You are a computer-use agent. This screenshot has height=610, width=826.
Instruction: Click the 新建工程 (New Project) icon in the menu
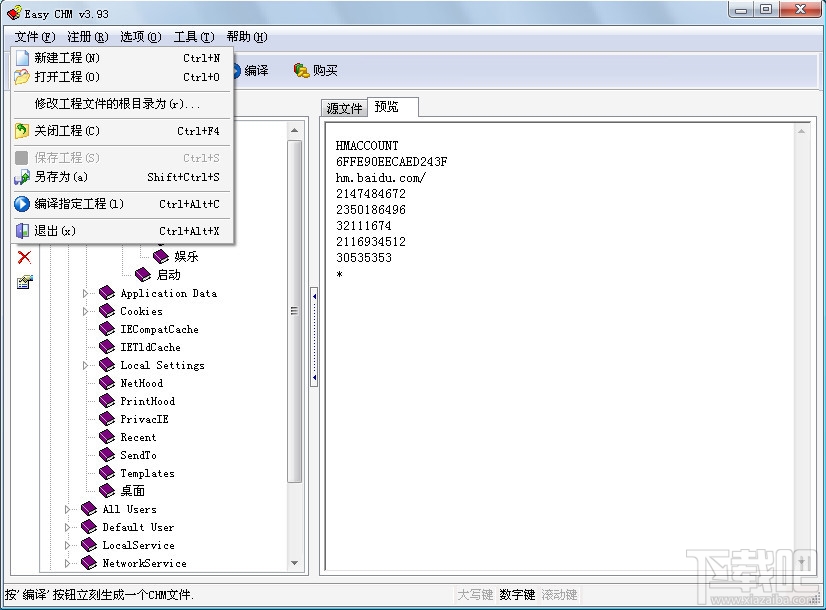[x=24, y=58]
